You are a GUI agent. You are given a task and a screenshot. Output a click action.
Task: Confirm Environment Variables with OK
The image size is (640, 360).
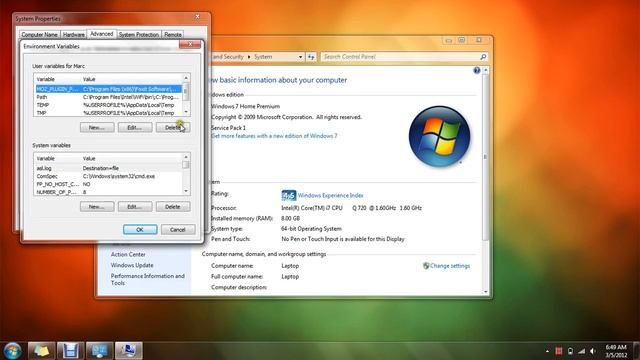(140, 229)
